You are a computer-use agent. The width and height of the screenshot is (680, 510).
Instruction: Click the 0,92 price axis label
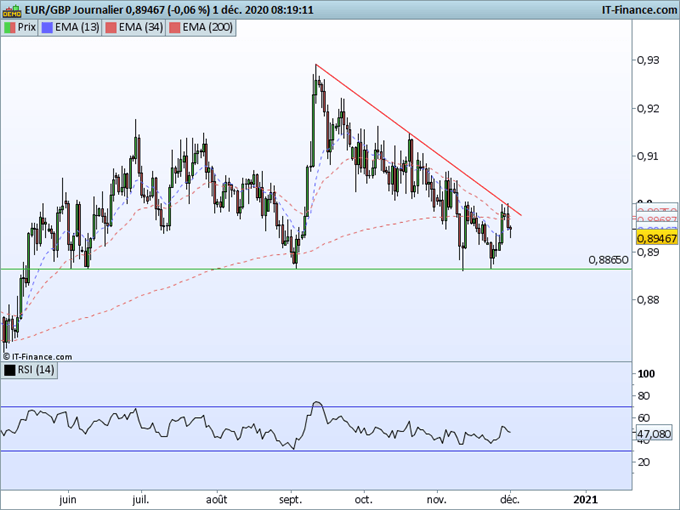tap(648, 108)
